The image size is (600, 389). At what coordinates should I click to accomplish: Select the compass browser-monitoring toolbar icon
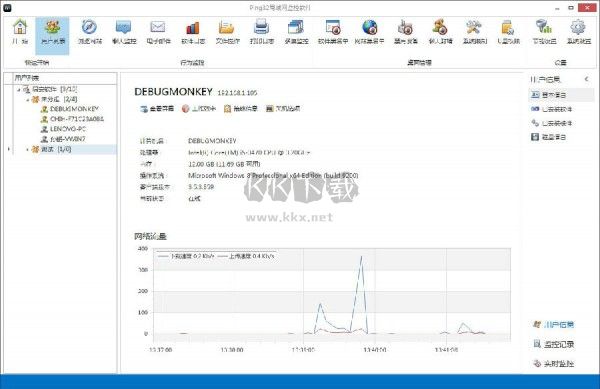[x=89, y=27]
